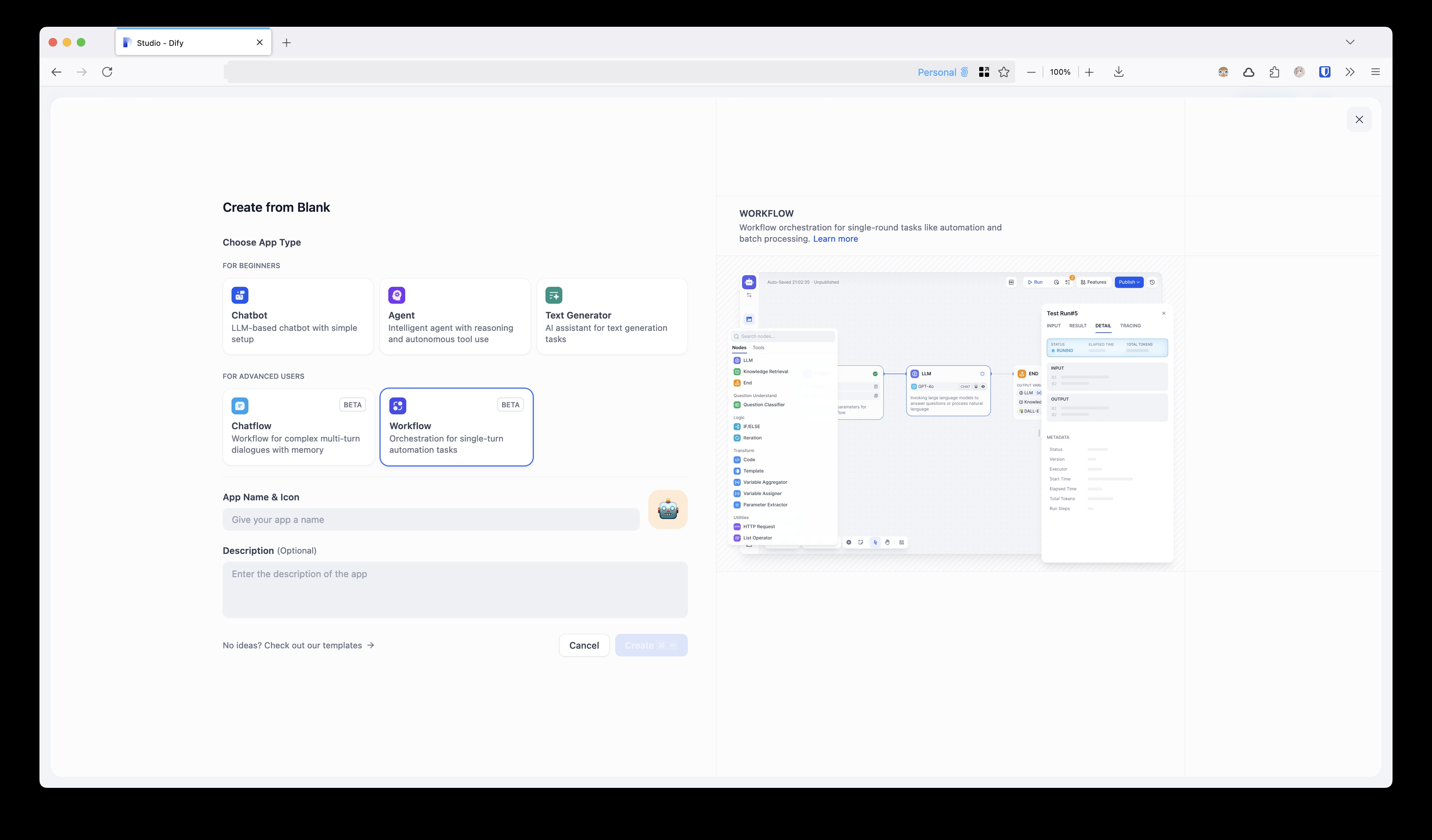
Task: Open the QR code grid icon
Action: 984,72
